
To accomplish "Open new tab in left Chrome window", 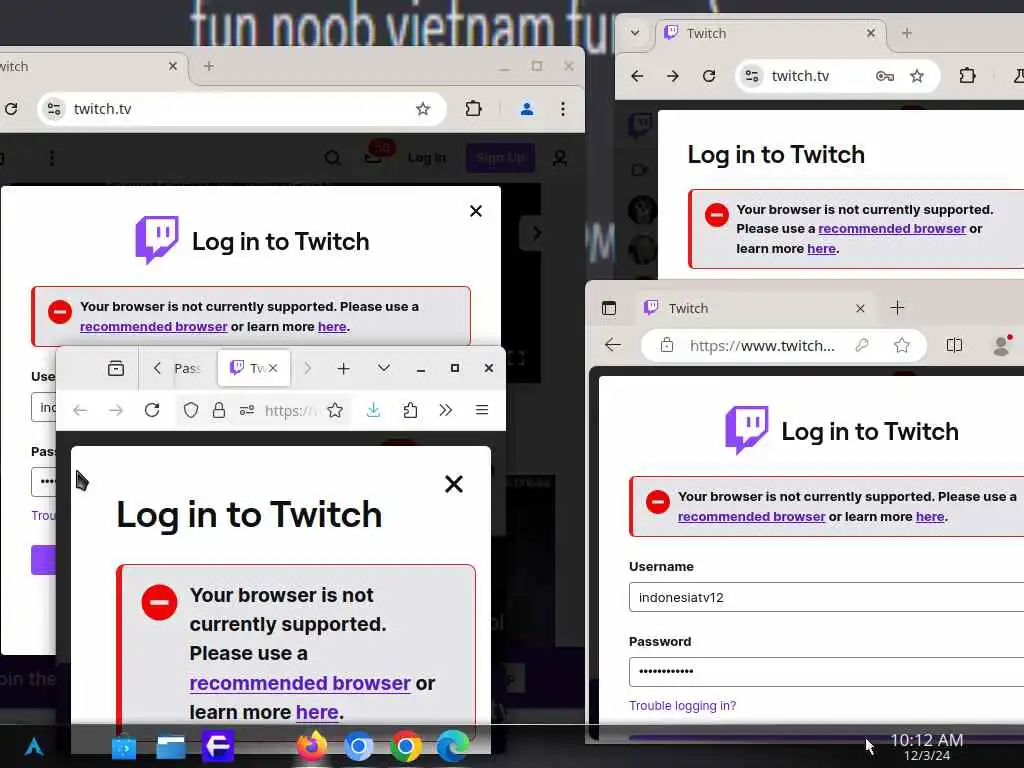I will (208, 66).
